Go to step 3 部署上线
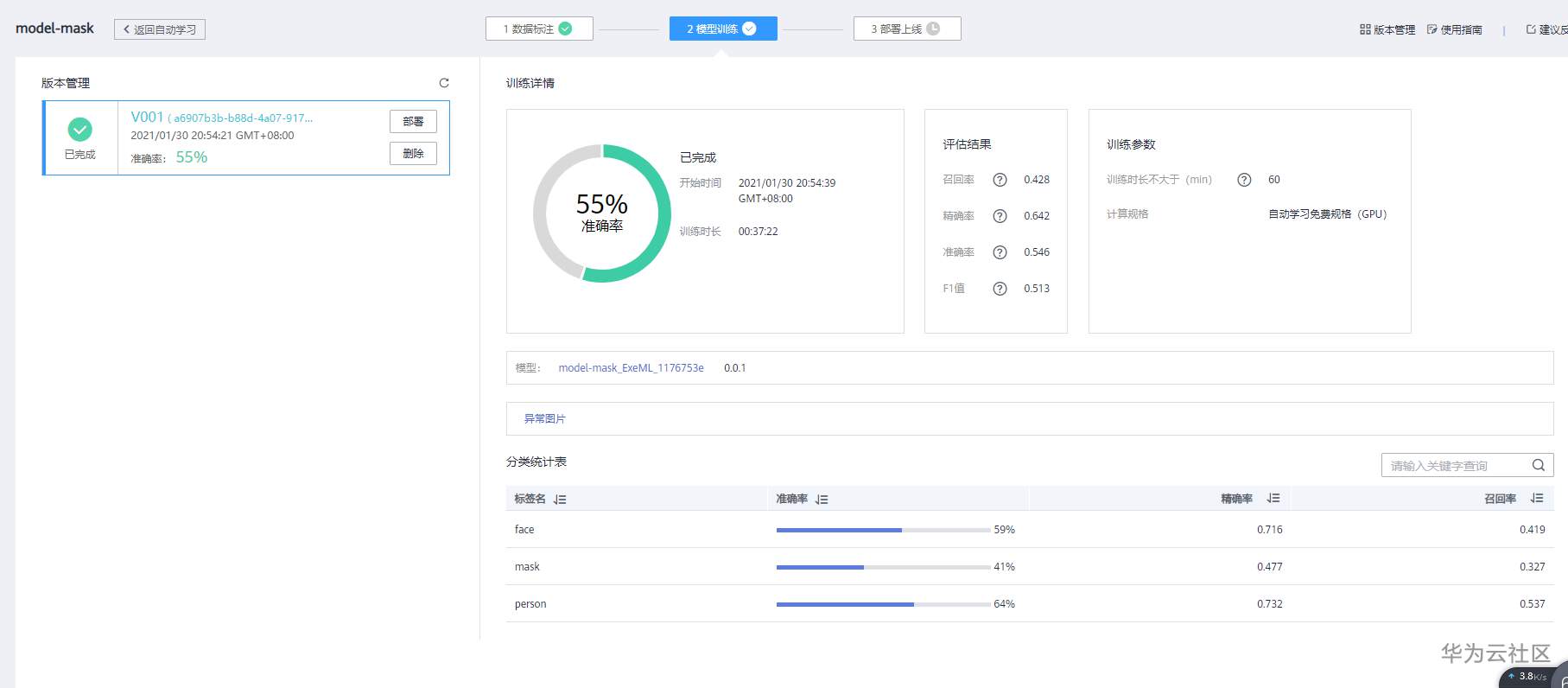 click(907, 29)
